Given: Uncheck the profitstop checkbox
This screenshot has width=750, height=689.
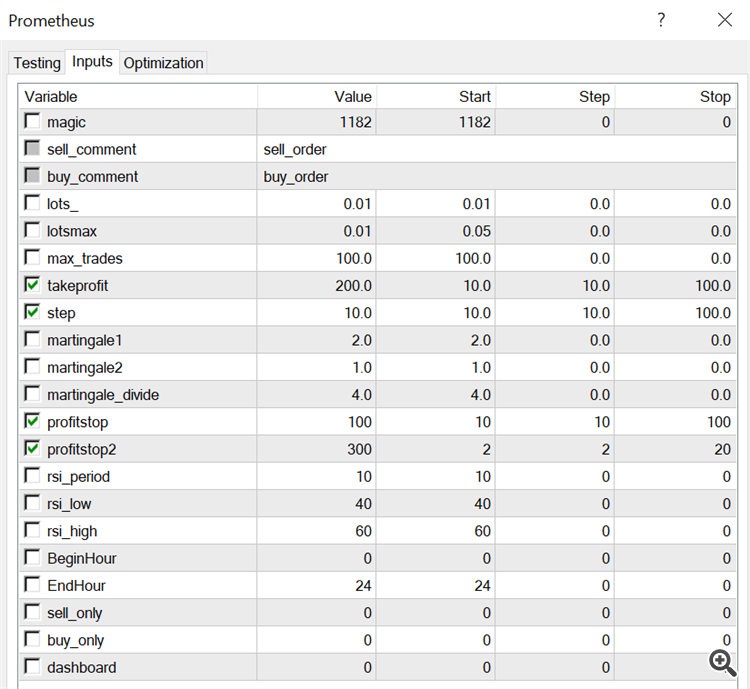Looking at the screenshot, I should point(32,421).
